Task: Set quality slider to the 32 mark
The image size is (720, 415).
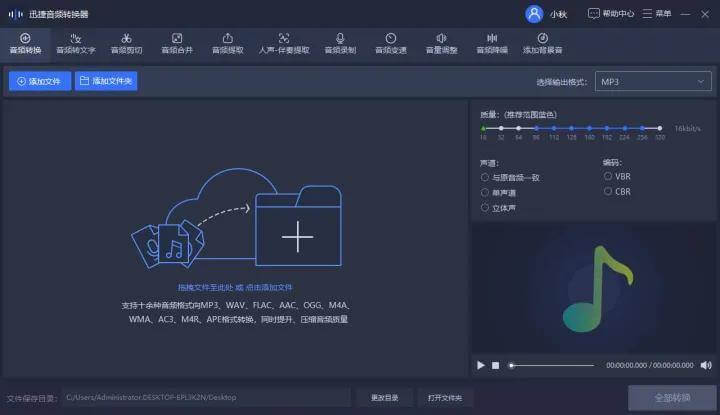Action: [501, 128]
